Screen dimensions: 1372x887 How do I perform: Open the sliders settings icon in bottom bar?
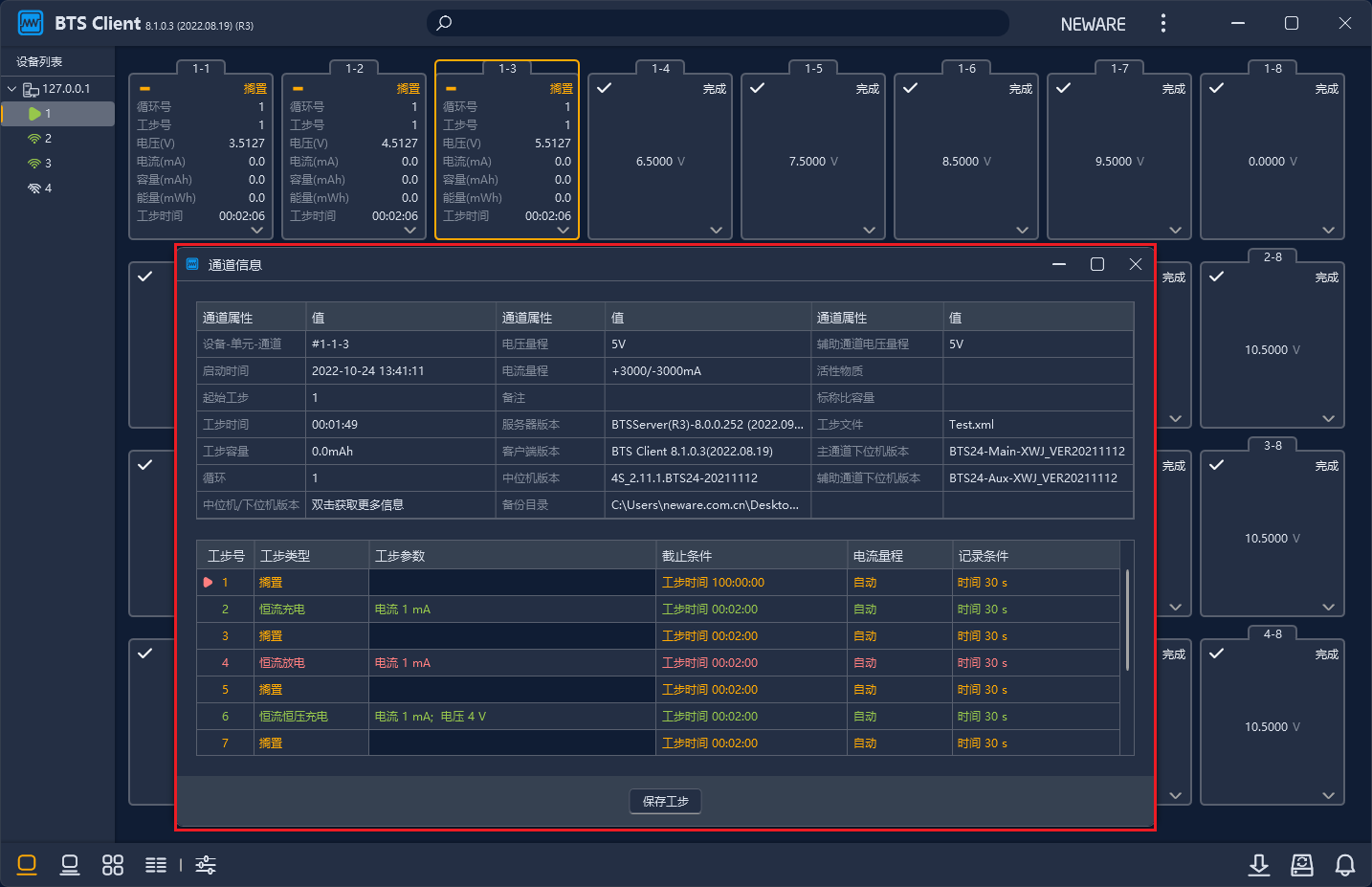(206, 865)
